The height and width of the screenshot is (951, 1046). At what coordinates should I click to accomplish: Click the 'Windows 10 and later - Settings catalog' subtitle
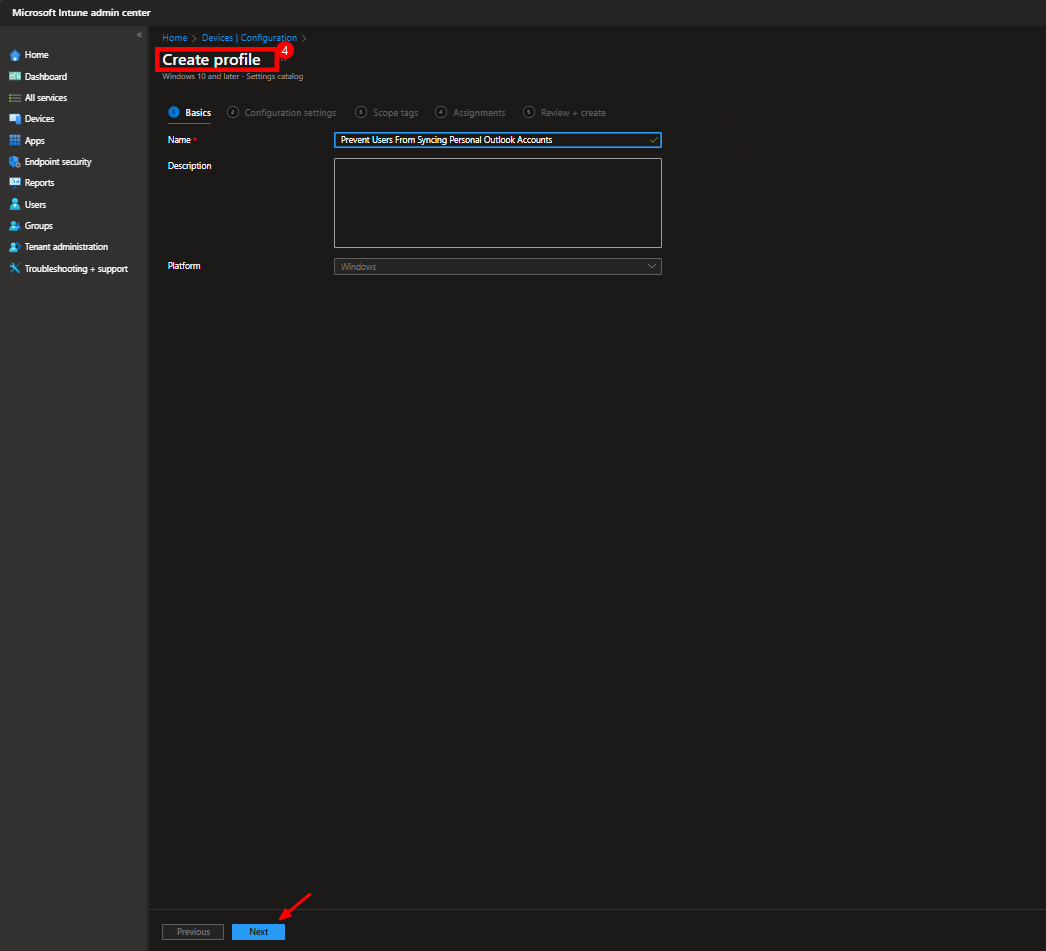point(233,77)
